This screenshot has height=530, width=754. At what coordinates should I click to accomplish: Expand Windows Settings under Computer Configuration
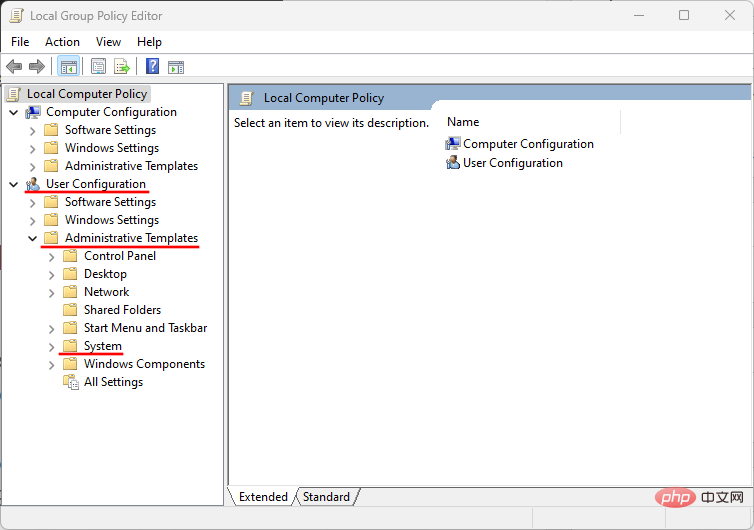[x=32, y=149]
